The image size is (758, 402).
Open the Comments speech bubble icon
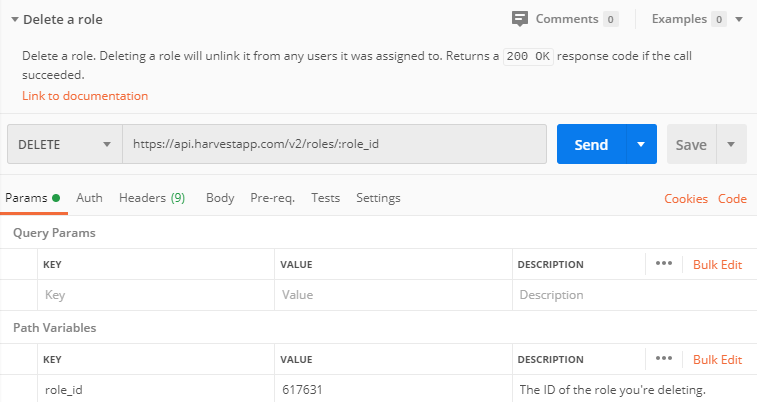(x=520, y=19)
